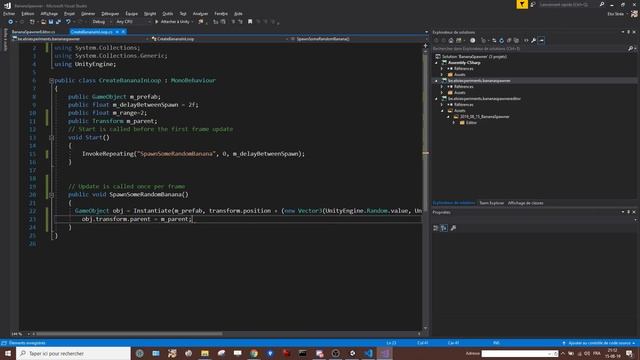This screenshot has height=360, width=640.
Task: Select the 2019_08_15_BananaSpawner folder
Action: pos(484,117)
